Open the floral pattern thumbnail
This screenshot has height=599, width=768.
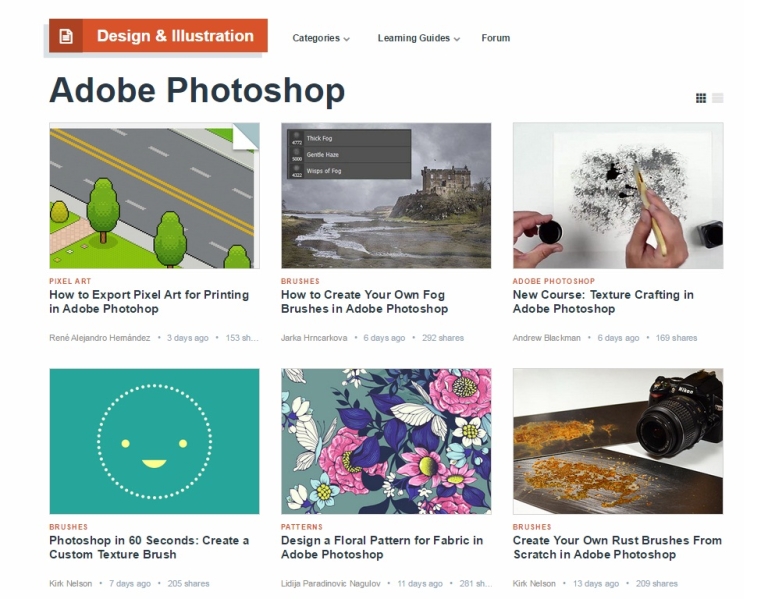click(x=386, y=441)
